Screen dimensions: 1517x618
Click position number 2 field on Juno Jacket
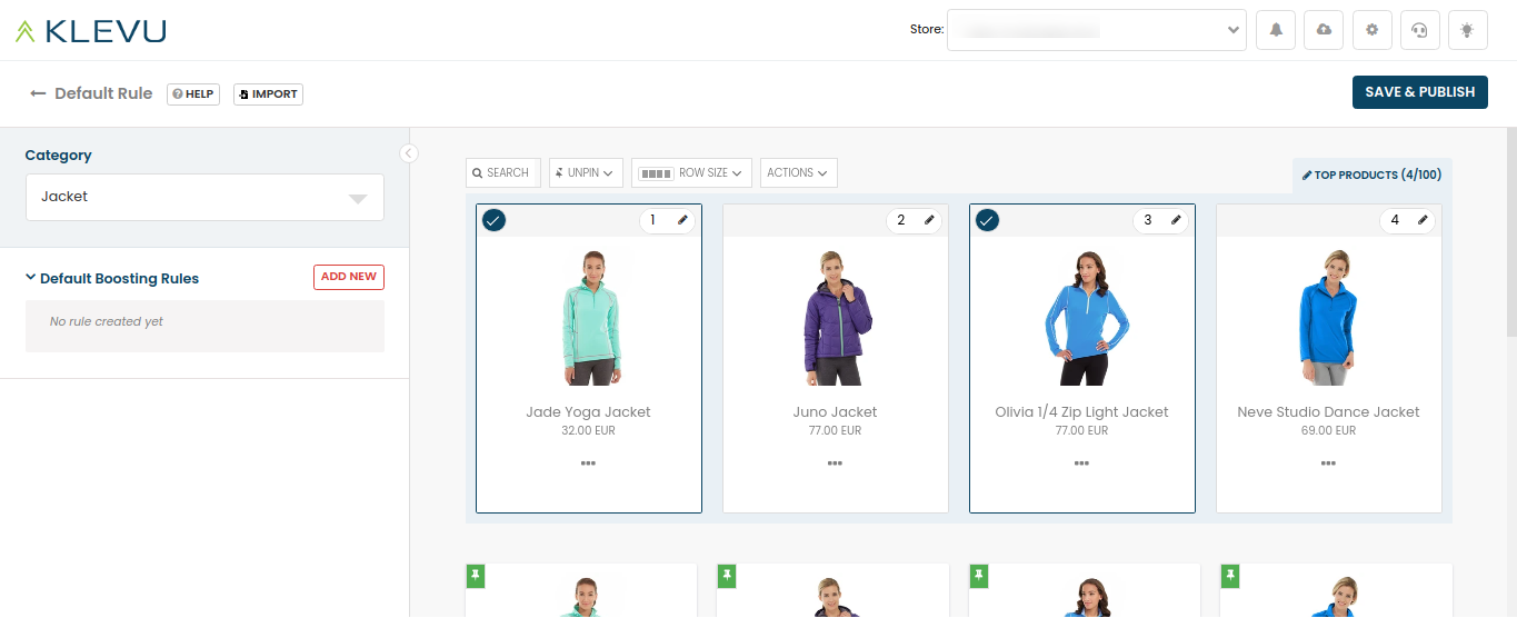tap(900, 220)
